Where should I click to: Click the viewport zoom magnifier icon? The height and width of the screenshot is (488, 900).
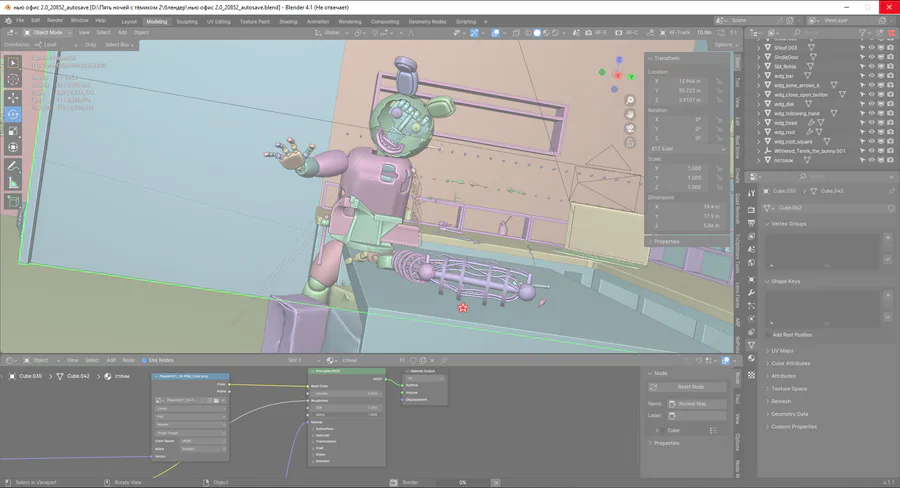pyautogui.click(x=630, y=100)
